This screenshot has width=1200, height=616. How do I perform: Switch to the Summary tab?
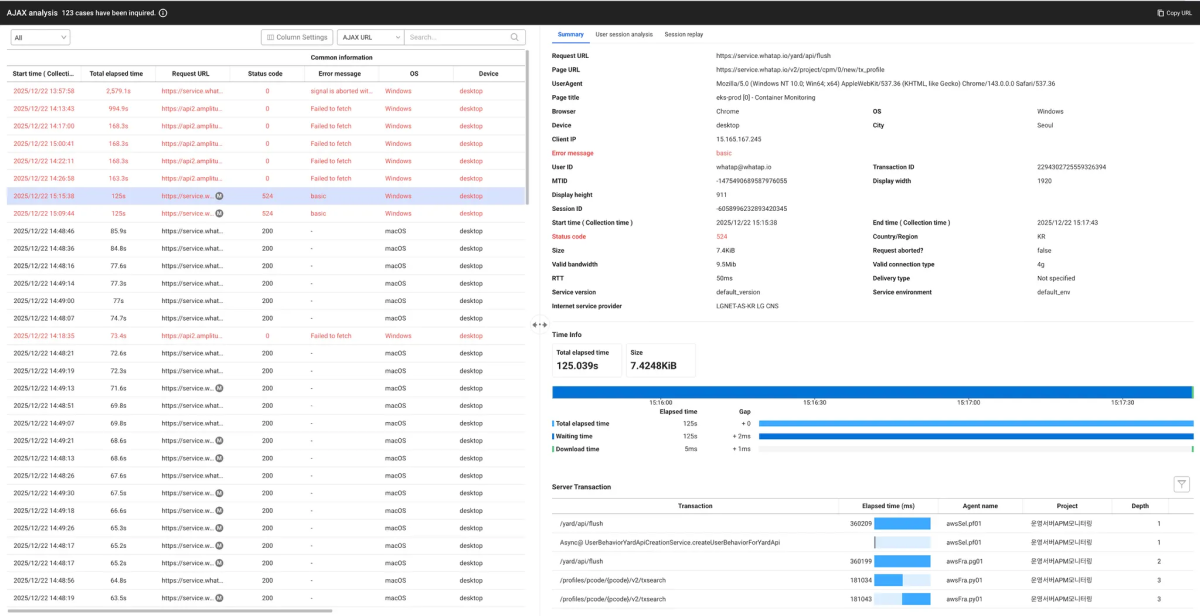[x=570, y=34]
